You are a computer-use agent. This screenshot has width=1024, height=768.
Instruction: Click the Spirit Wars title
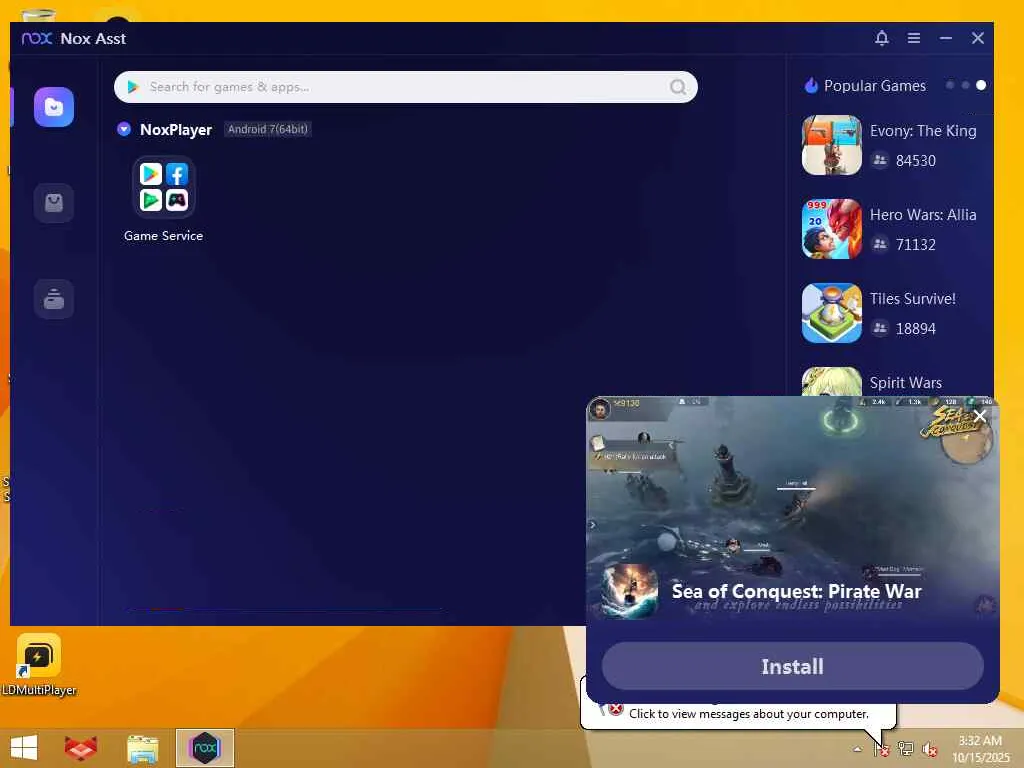click(x=905, y=383)
